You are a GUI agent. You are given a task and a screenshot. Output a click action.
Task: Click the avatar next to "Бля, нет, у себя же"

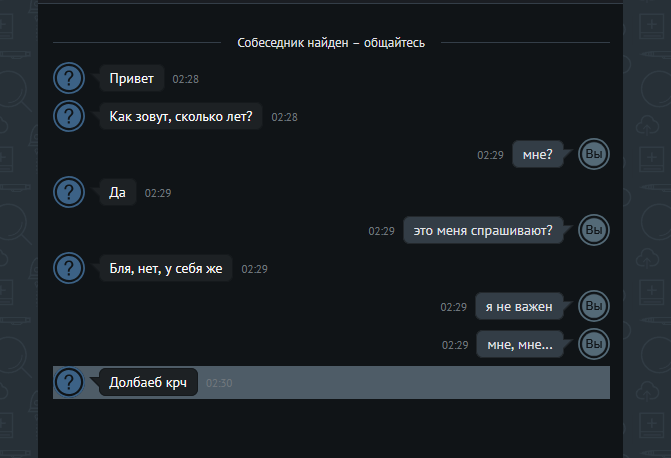click(x=69, y=268)
